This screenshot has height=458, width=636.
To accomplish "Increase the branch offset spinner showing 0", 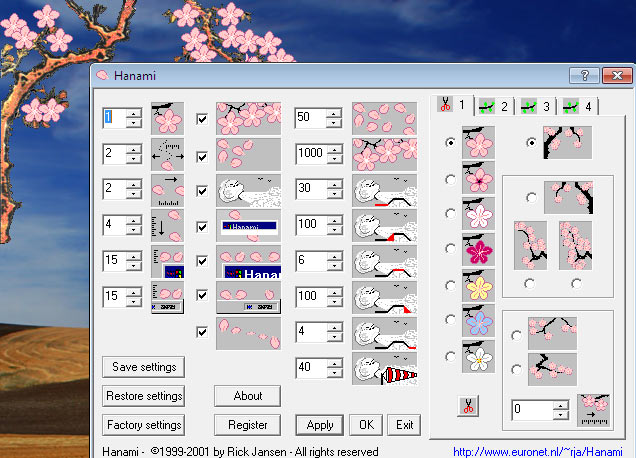I will pyautogui.click(x=561, y=406).
